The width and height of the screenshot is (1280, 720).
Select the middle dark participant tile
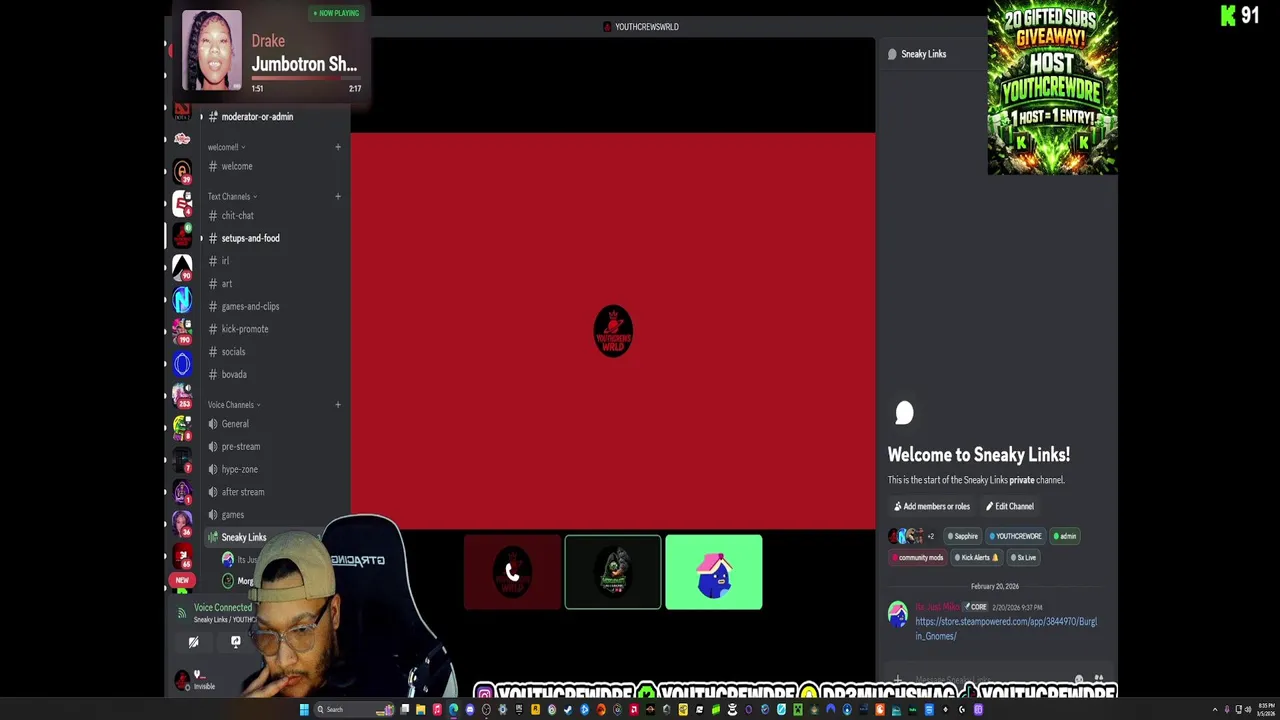click(613, 572)
